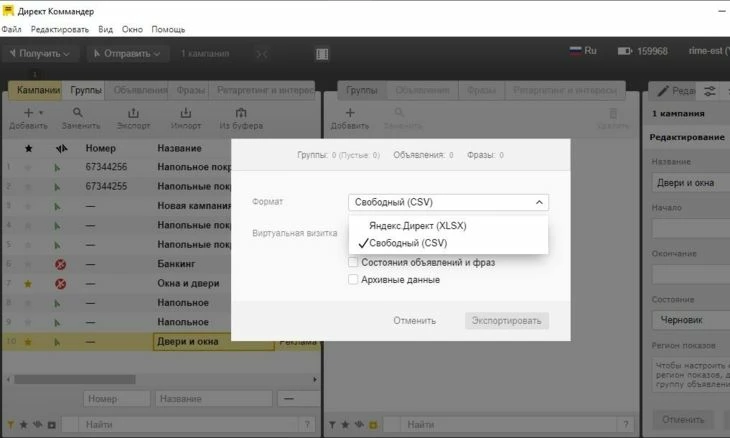The image size is (730, 438).
Task: Click the sliders settings icon in the right panel
Action: tap(710, 91)
